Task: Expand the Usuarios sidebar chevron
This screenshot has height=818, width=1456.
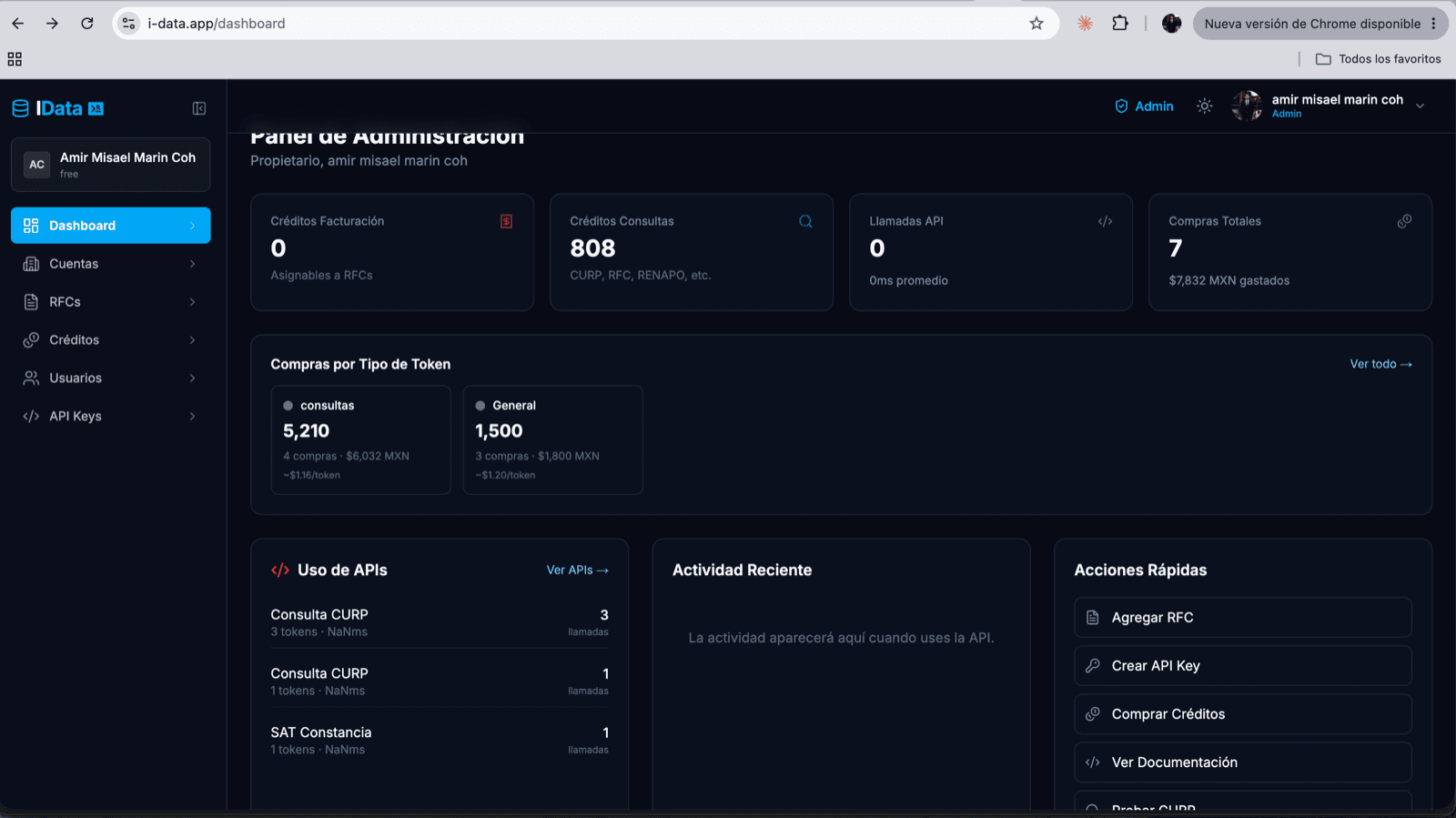Action: [192, 379]
